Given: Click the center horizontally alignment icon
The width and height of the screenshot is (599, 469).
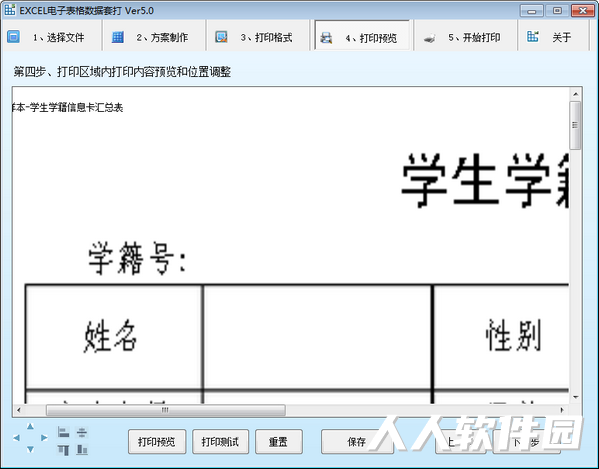Looking at the screenshot, I should [82, 432].
